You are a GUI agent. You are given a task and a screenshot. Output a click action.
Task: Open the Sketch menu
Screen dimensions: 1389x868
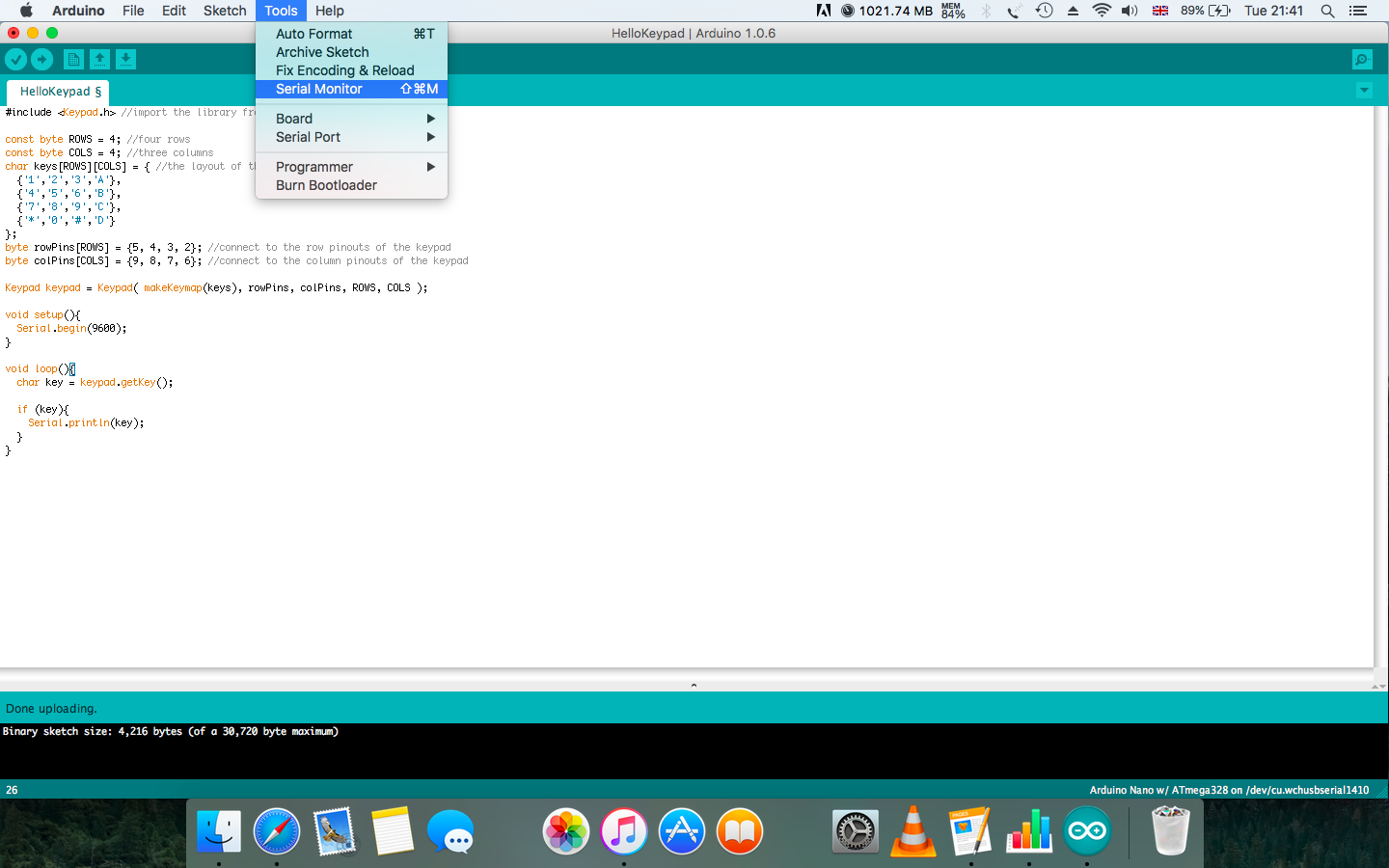coord(225,11)
